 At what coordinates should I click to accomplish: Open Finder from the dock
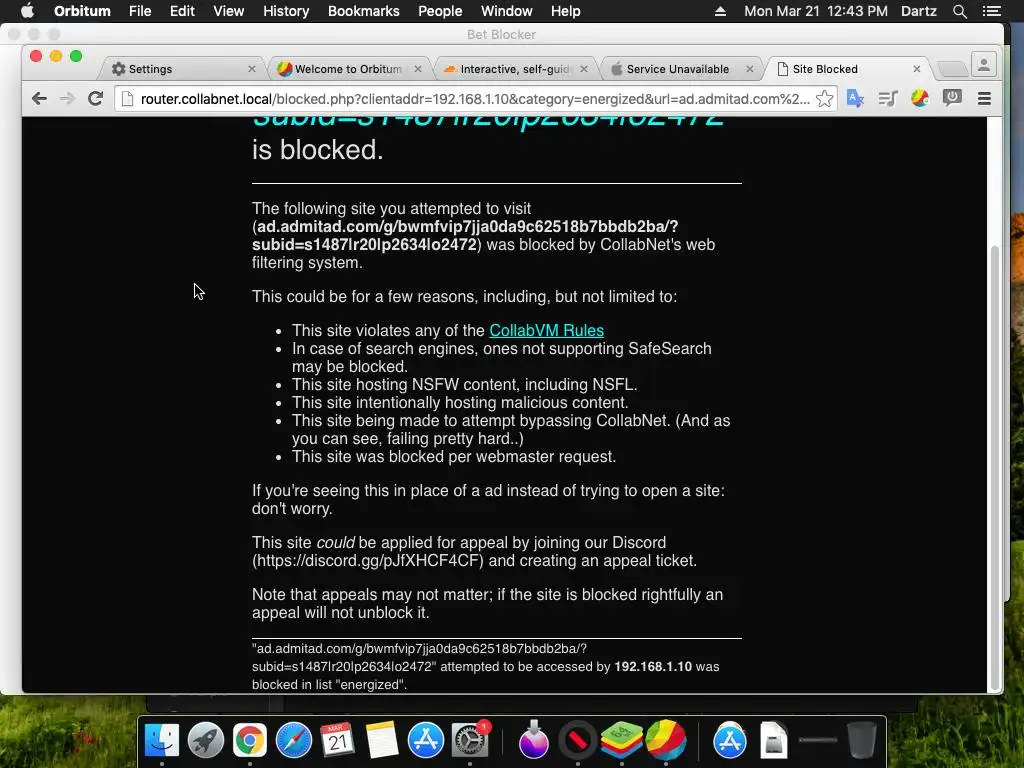[x=161, y=741]
